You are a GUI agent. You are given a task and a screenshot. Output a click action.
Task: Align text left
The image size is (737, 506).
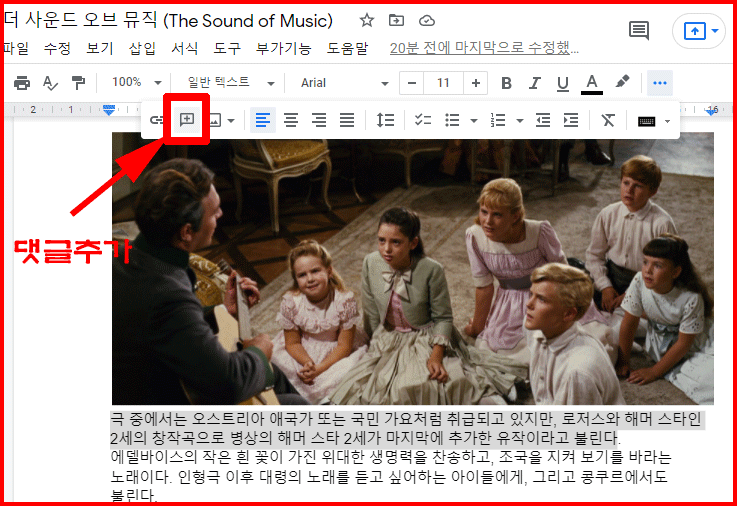263,120
